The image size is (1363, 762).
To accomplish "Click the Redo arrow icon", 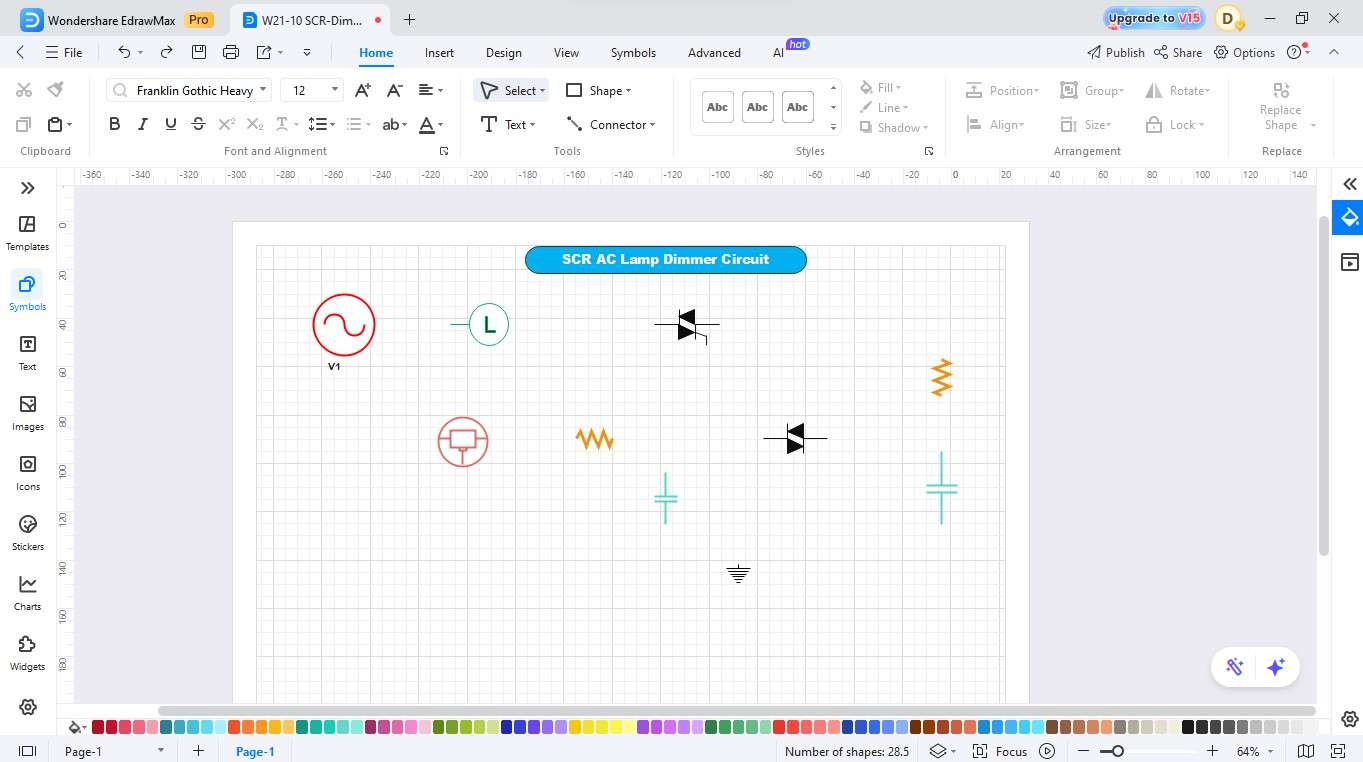I will click(x=166, y=52).
